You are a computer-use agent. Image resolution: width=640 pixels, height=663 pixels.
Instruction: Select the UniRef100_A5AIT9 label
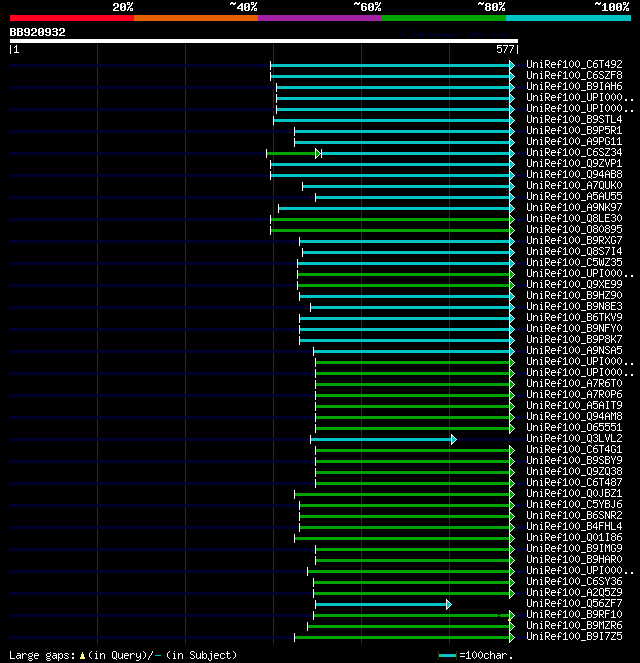coord(574,405)
